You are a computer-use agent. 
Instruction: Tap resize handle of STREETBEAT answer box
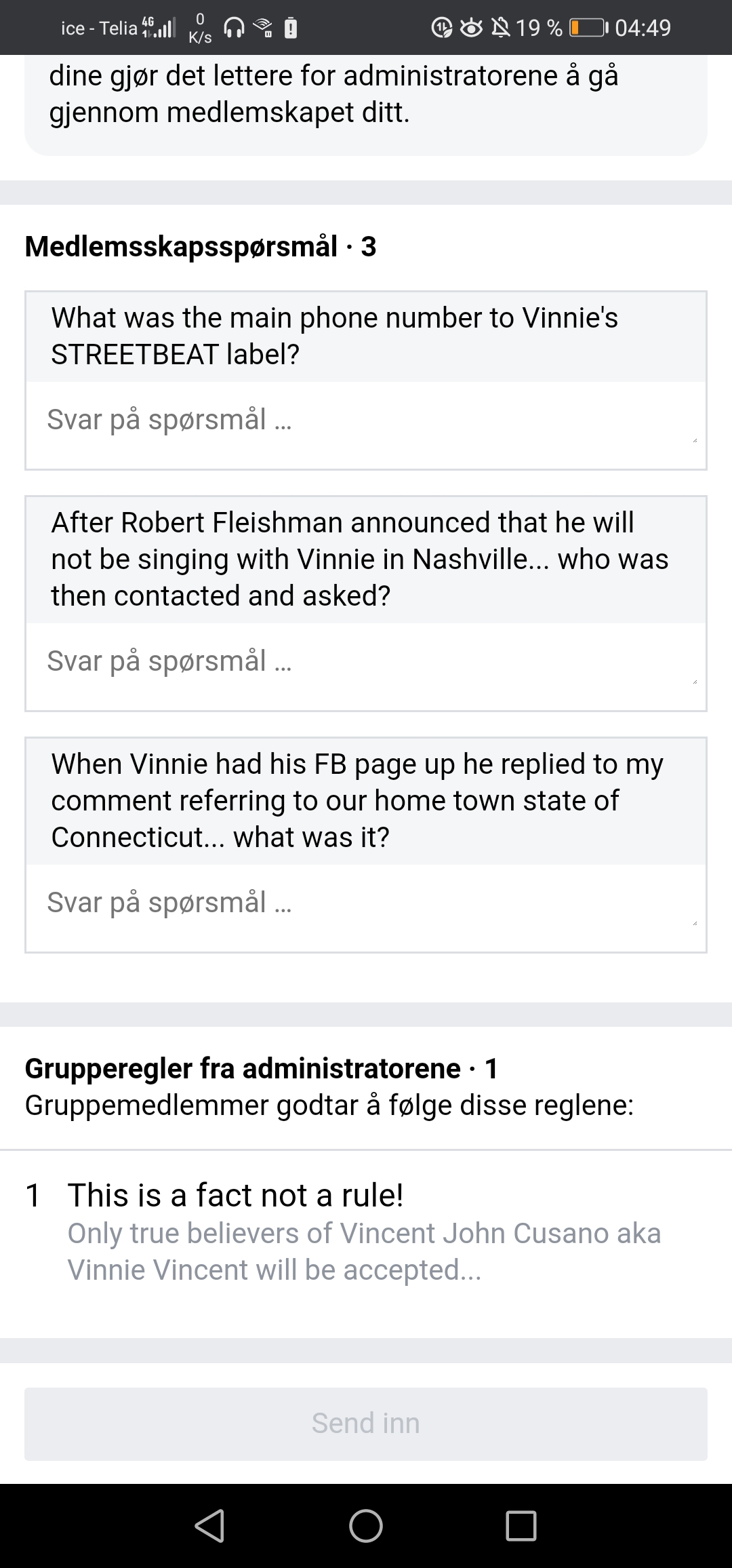pyautogui.click(x=695, y=441)
